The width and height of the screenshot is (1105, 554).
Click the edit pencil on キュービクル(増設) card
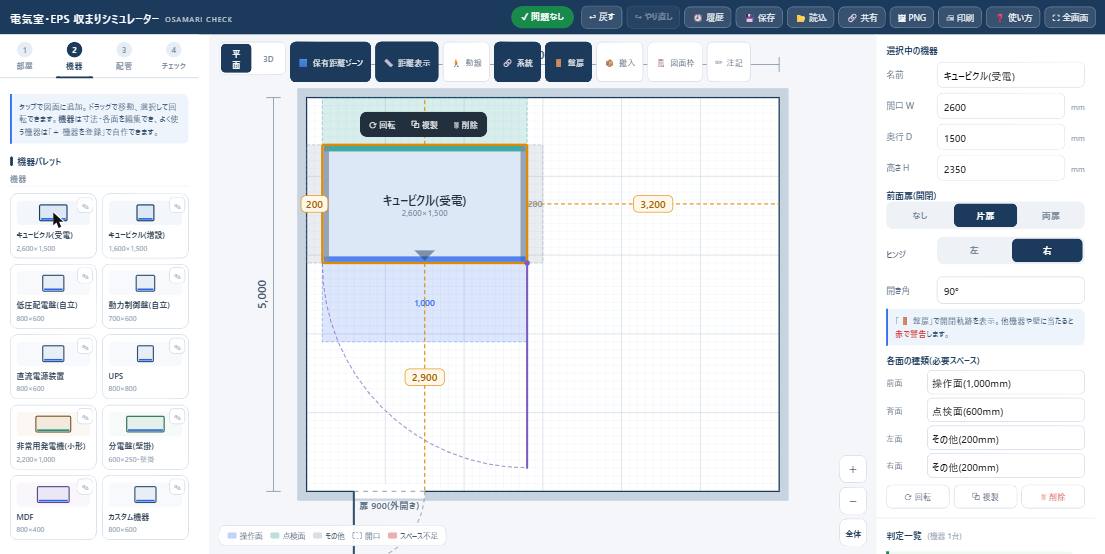click(x=177, y=207)
